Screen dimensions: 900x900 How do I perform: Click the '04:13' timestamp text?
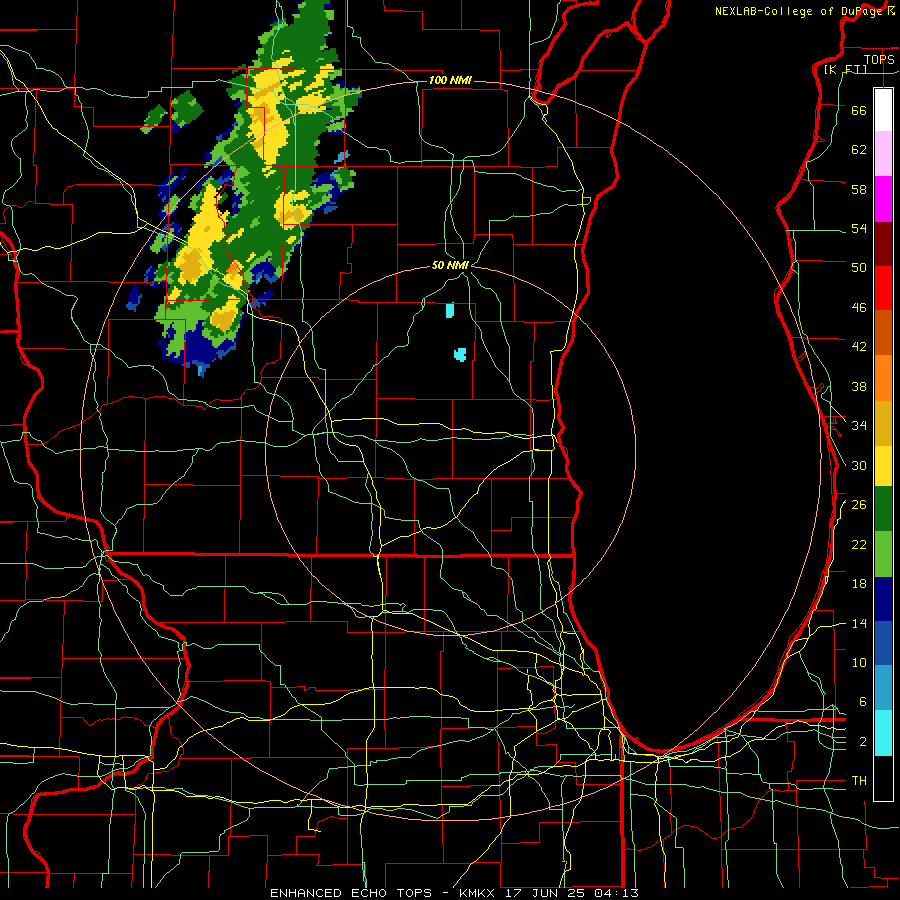point(618,893)
